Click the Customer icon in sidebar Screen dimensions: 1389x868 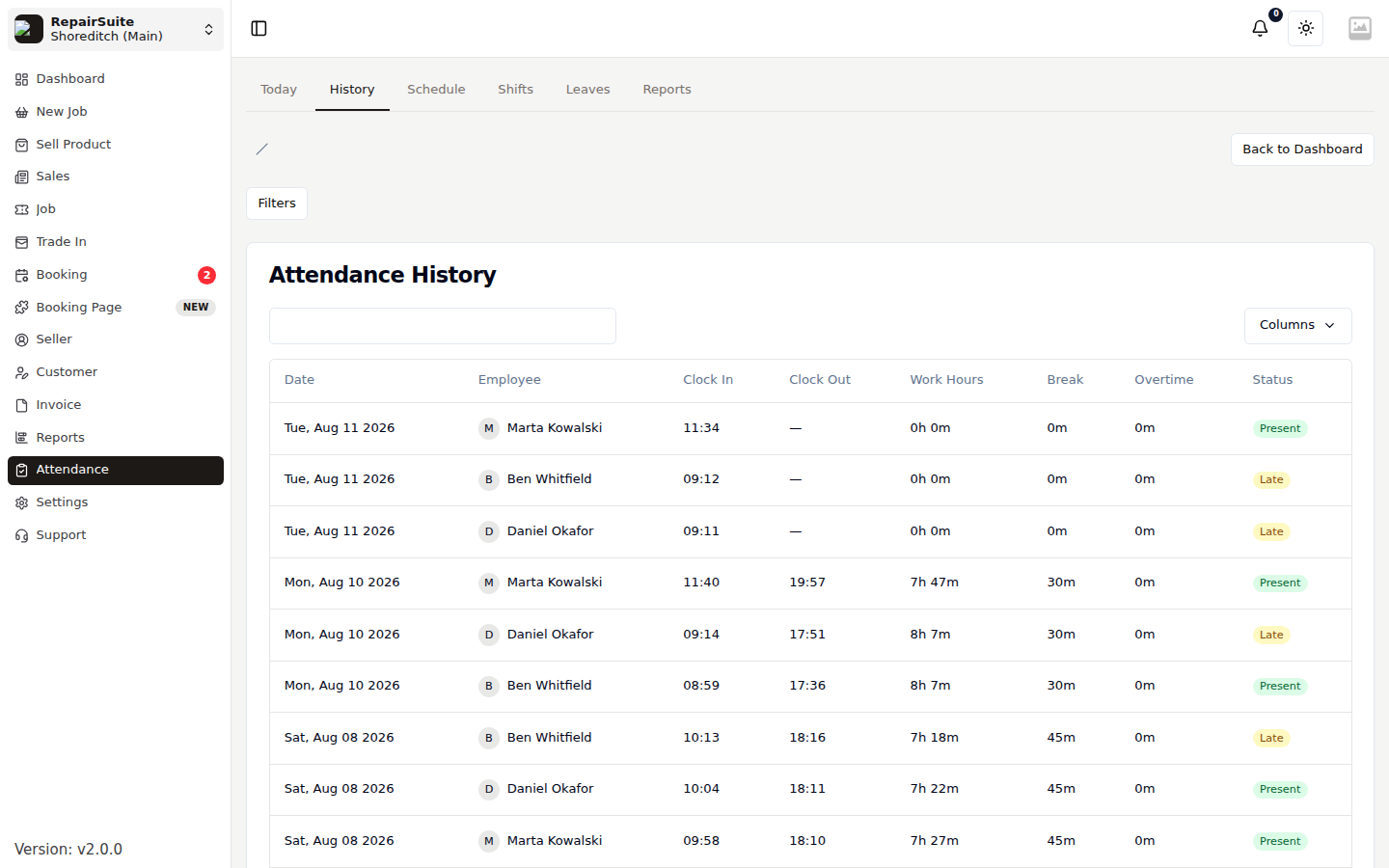[21, 372]
